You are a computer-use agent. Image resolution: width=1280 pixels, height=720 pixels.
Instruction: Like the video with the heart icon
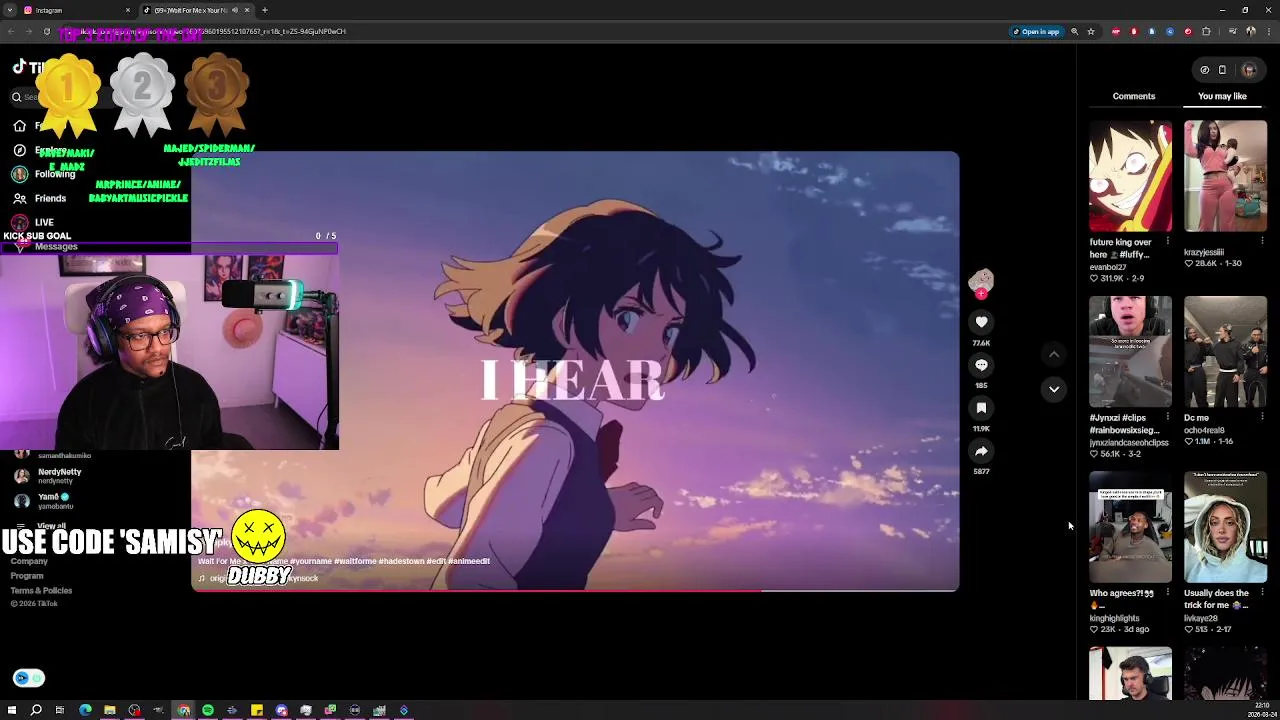(981, 322)
